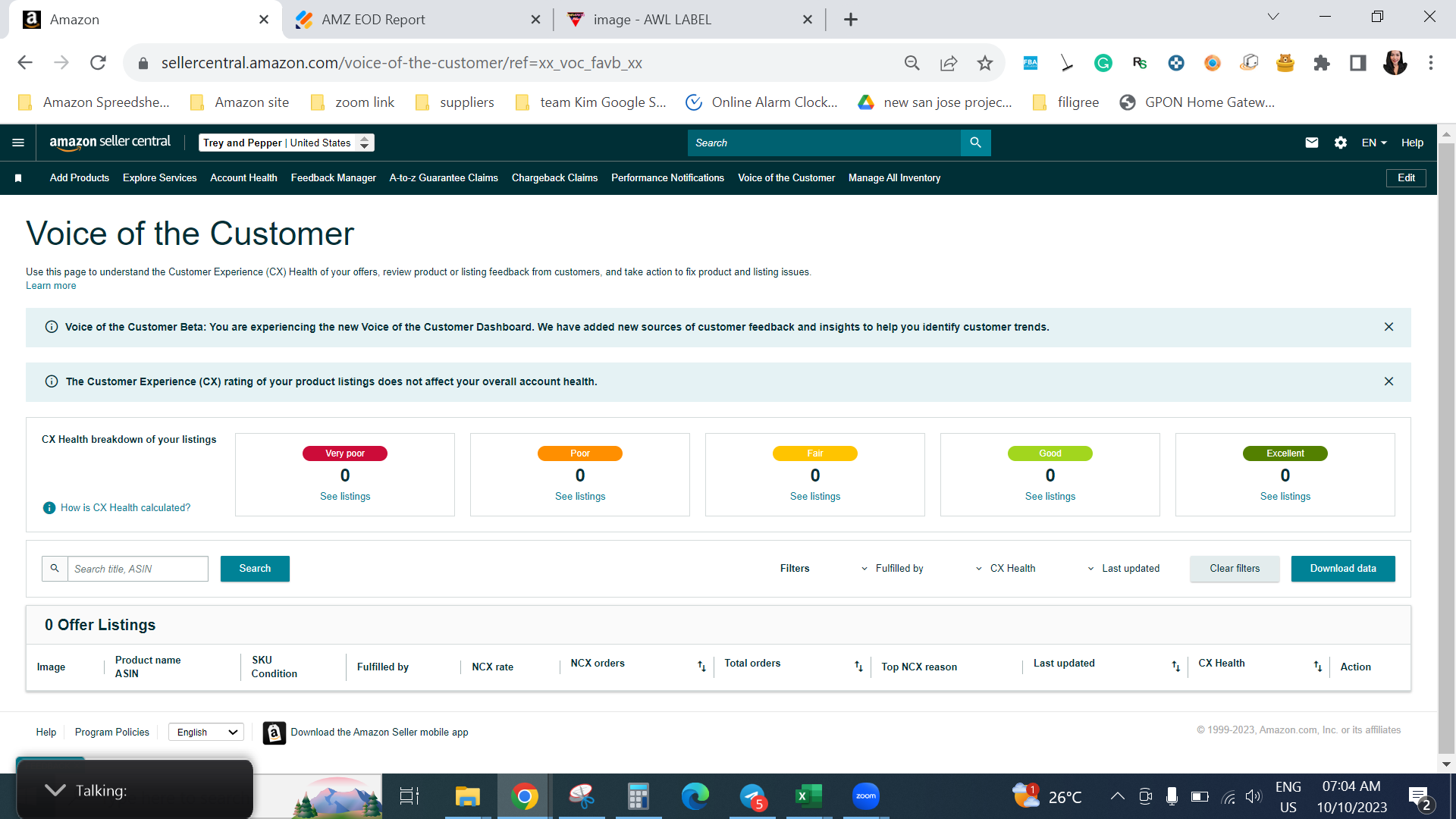
Task: See listings under Excellent
Action: point(1285,497)
